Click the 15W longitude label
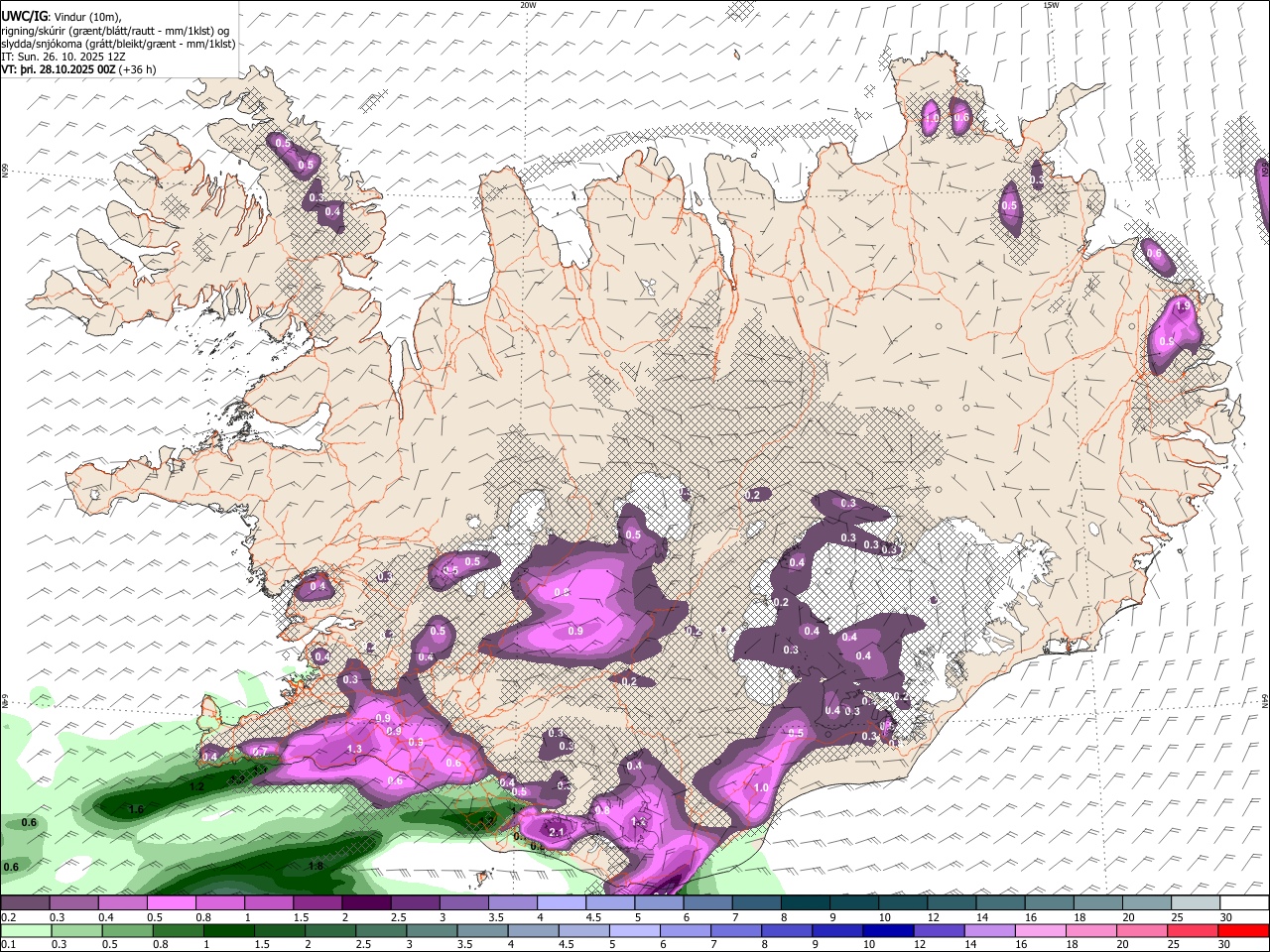The image size is (1270, 952). (x=1051, y=5)
